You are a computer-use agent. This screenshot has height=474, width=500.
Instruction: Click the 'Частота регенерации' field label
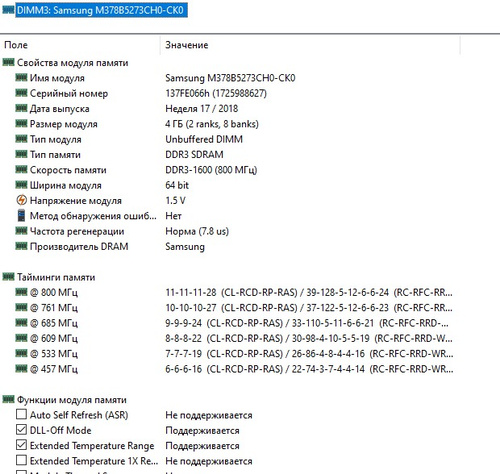(x=77, y=231)
